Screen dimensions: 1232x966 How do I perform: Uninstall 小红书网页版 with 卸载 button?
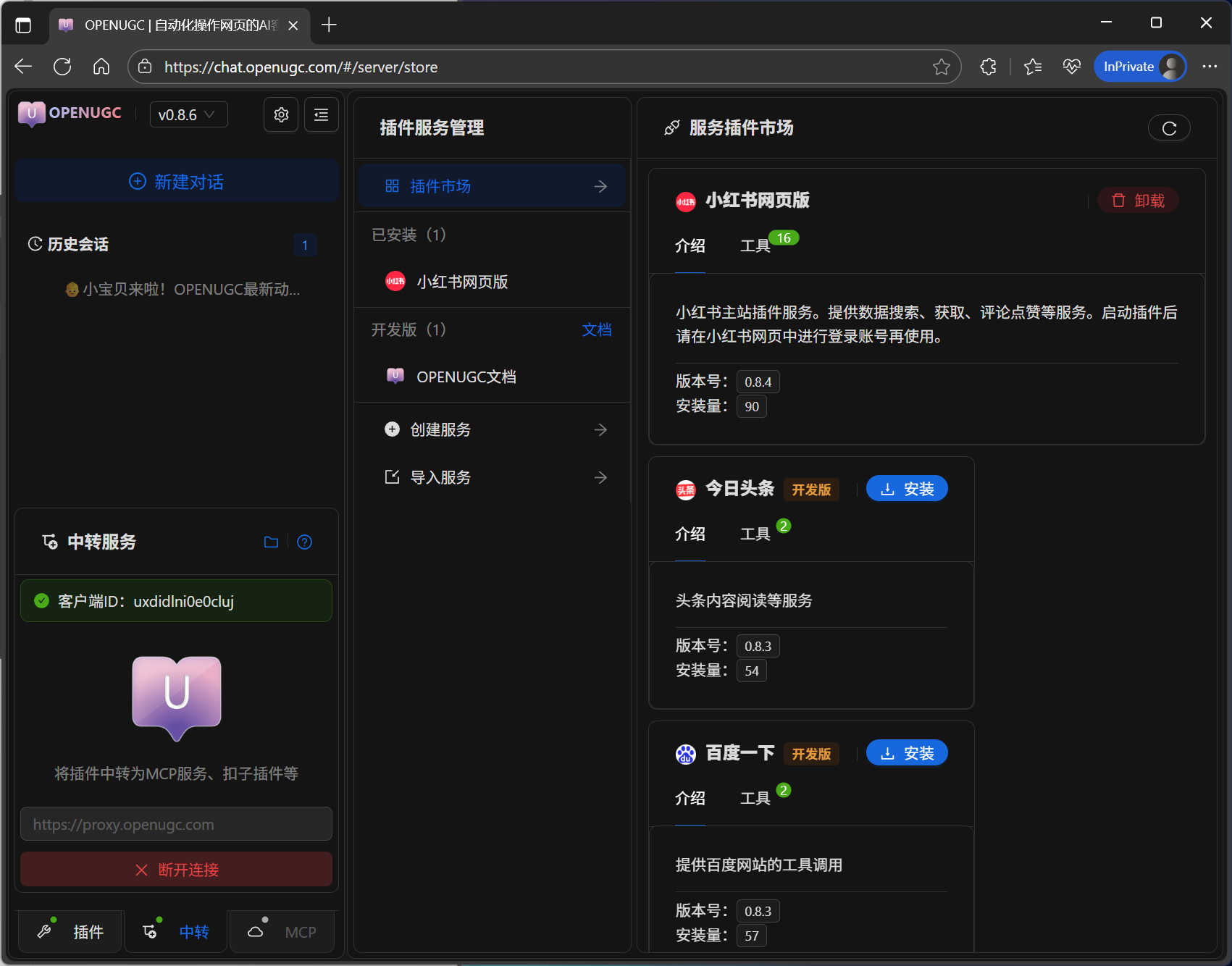click(x=1139, y=201)
